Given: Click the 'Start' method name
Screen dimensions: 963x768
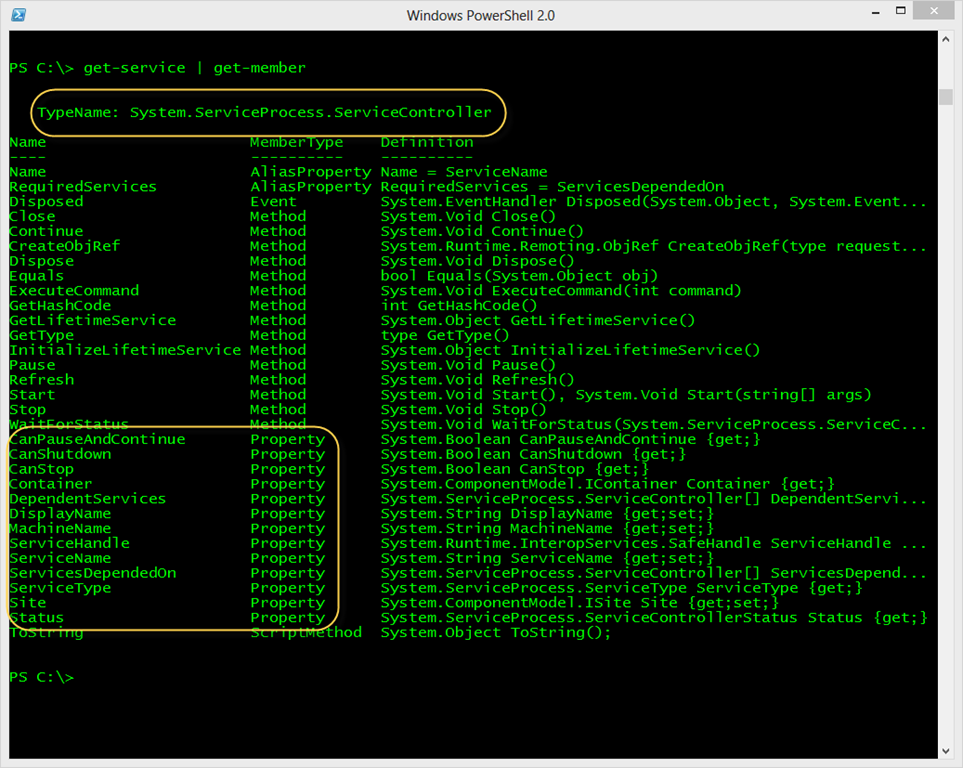Looking at the screenshot, I should click(32, 394).
